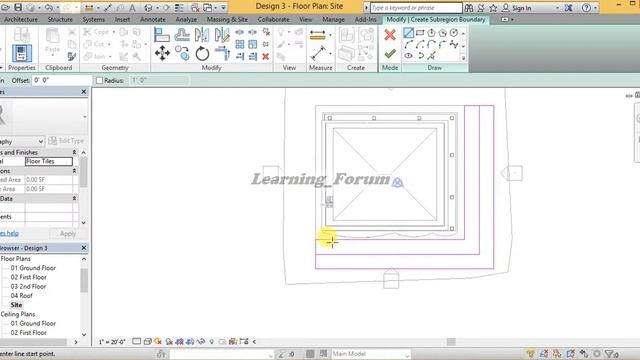Click the 1" = 20'-0" view scale

click(x=112, y=342)
